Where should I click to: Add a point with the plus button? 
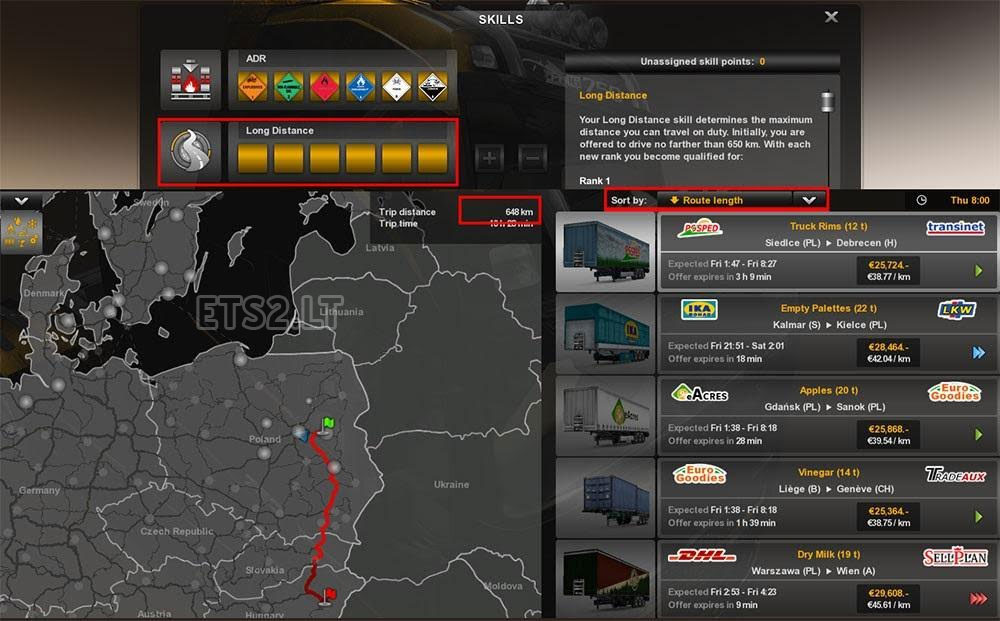click(489, 157)
